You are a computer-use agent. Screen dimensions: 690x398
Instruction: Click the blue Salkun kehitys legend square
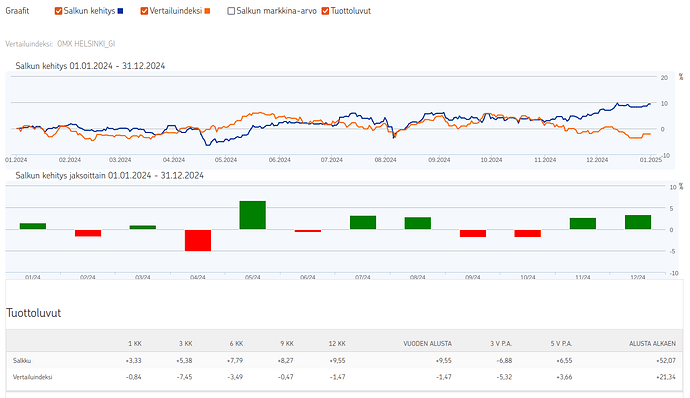click(121, 11)
